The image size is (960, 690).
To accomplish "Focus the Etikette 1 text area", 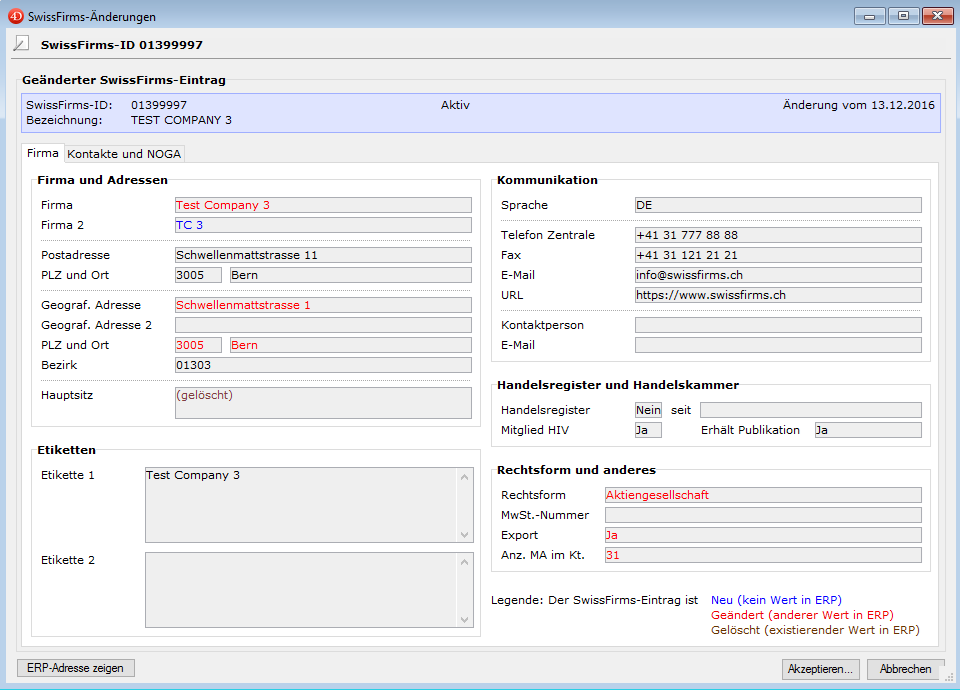I will (x=301, y=505).
